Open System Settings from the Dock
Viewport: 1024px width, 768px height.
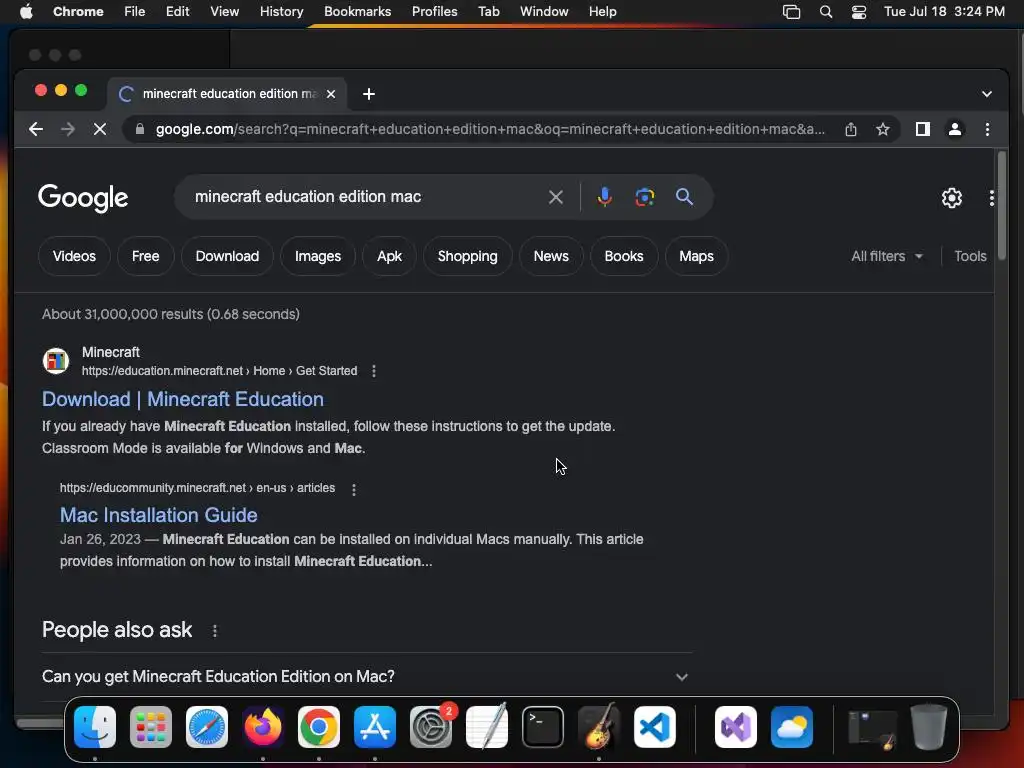(431, 727)
